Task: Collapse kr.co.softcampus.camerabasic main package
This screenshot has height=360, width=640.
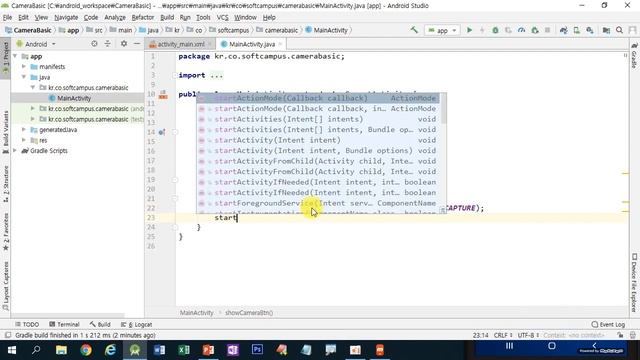Action: click(x=33, y=88)
